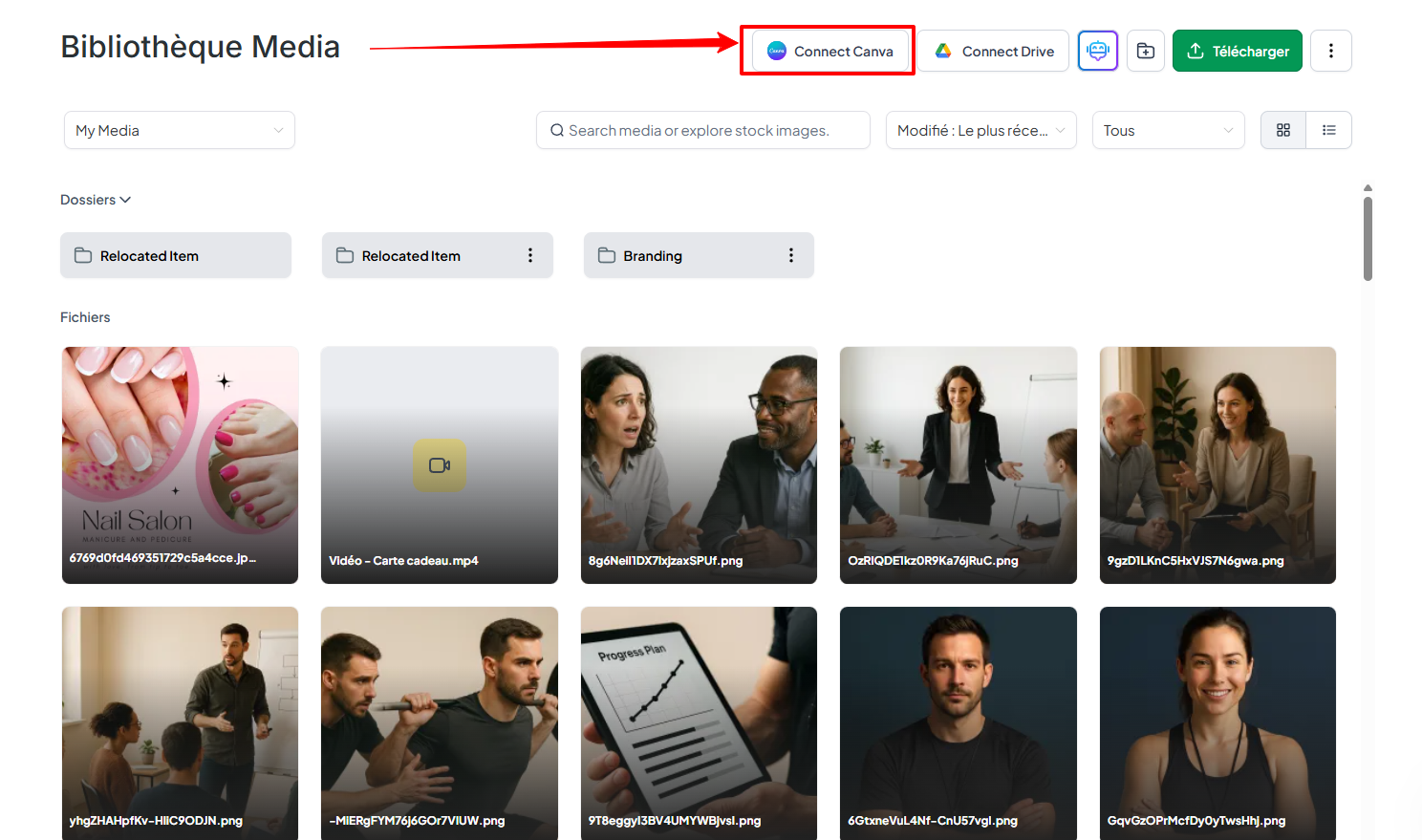Viewport: 1422px width, 840px height.
Task: Click the first Relocated Item folder icon
Action: (x=83, y=255)
